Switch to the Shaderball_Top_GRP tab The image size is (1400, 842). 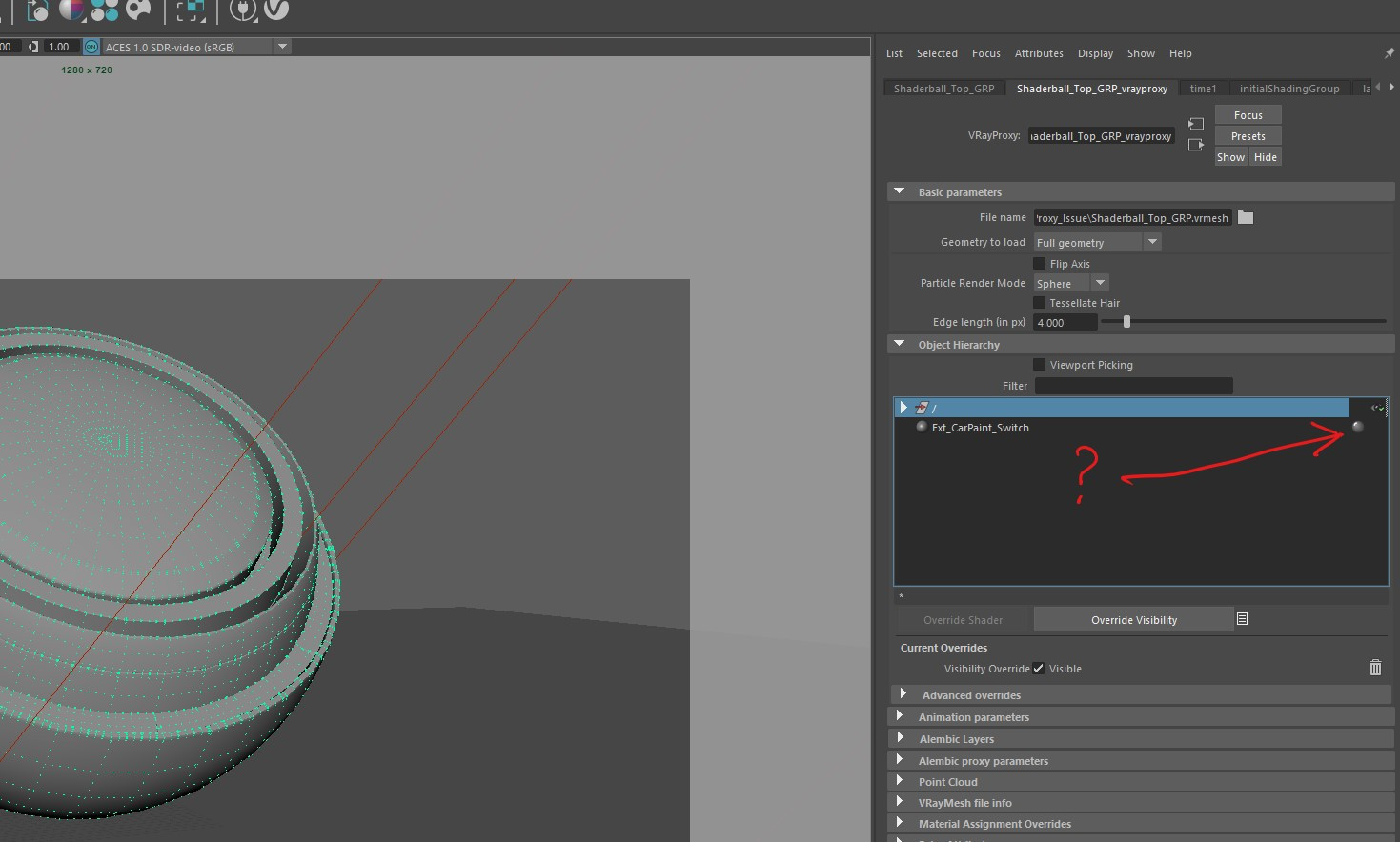pos(943,89)
